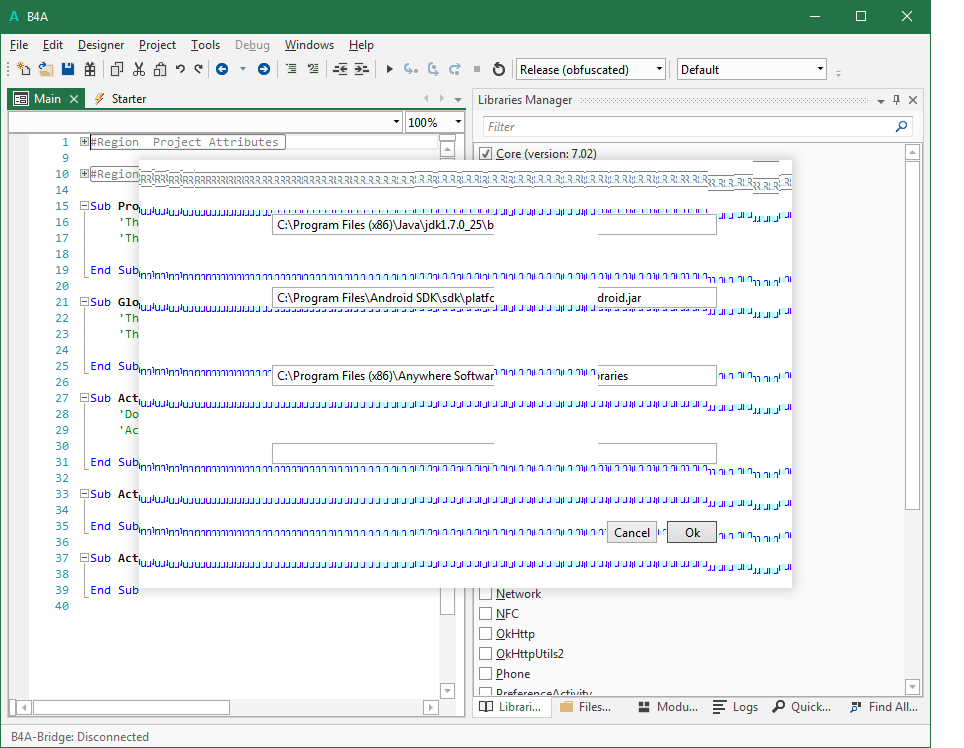The image size is (964, 748).
Task: Open Libraries Manager window position dropdown arrow
Action: 881,101
